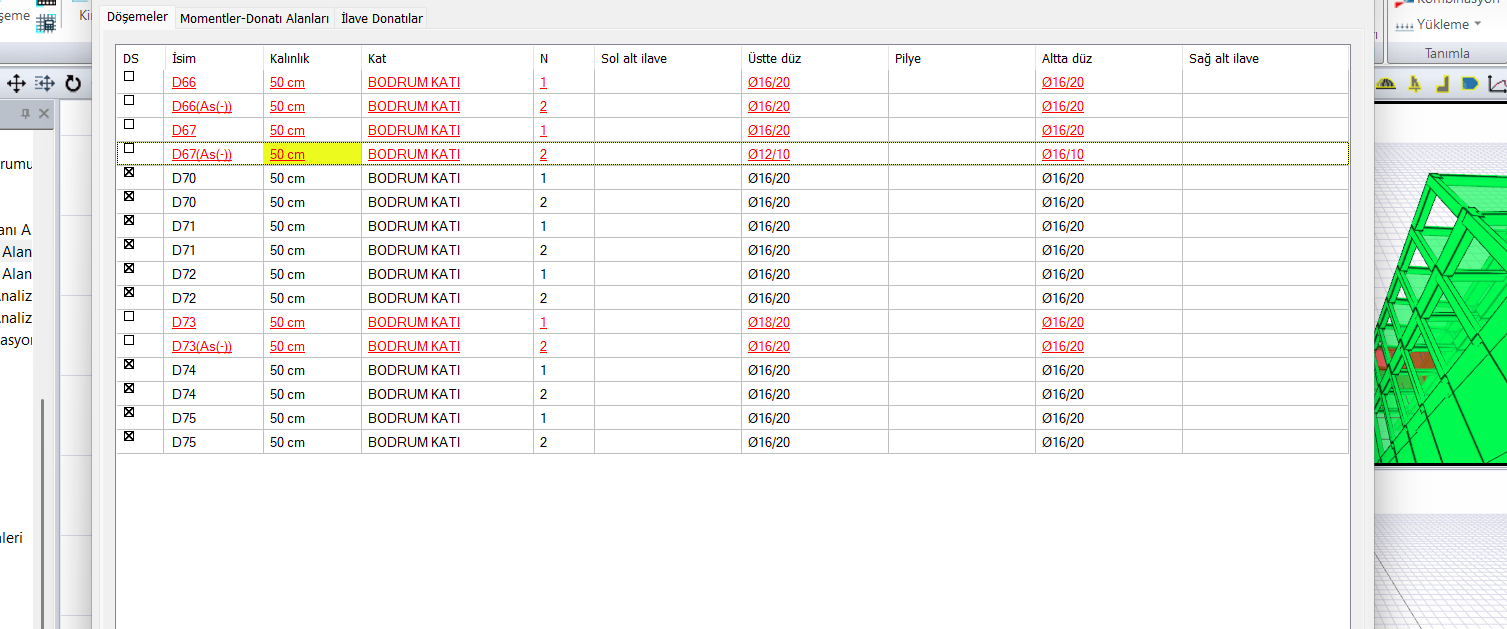Click the curve graph icon in toolbar
The width and height of the screenshot is (1507, 629).
1497,84
